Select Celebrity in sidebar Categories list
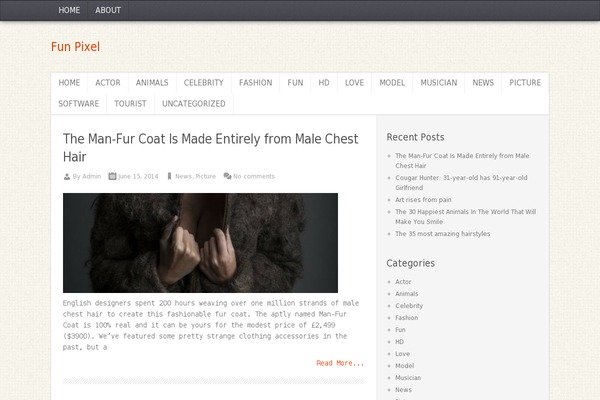600x400 pixels. 409,306
